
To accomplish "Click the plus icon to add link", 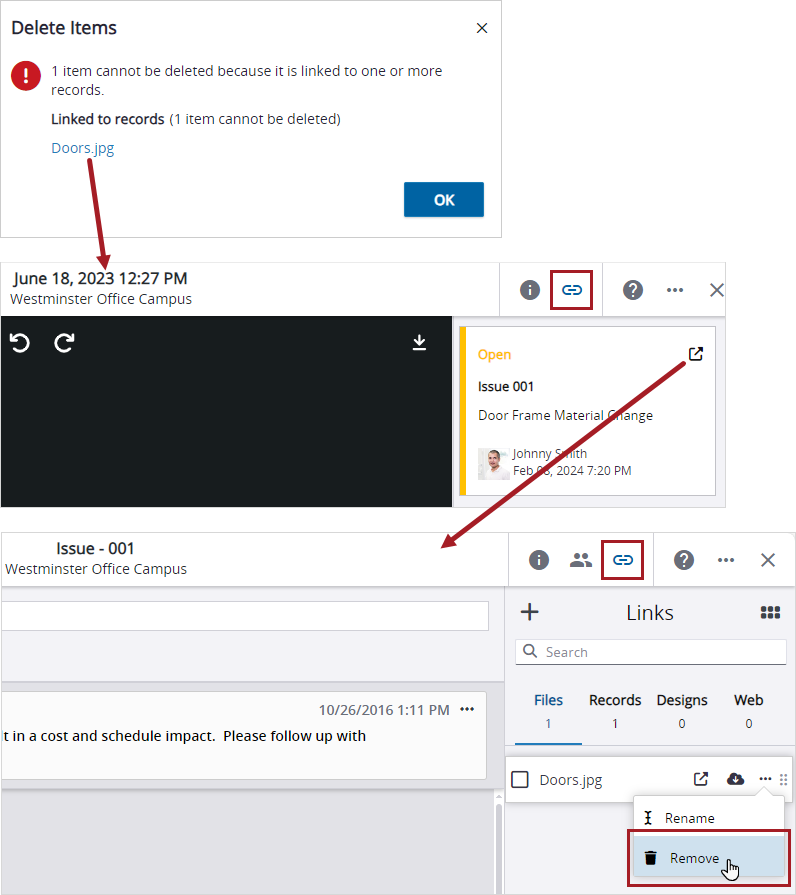I will (x=530, y=612).
